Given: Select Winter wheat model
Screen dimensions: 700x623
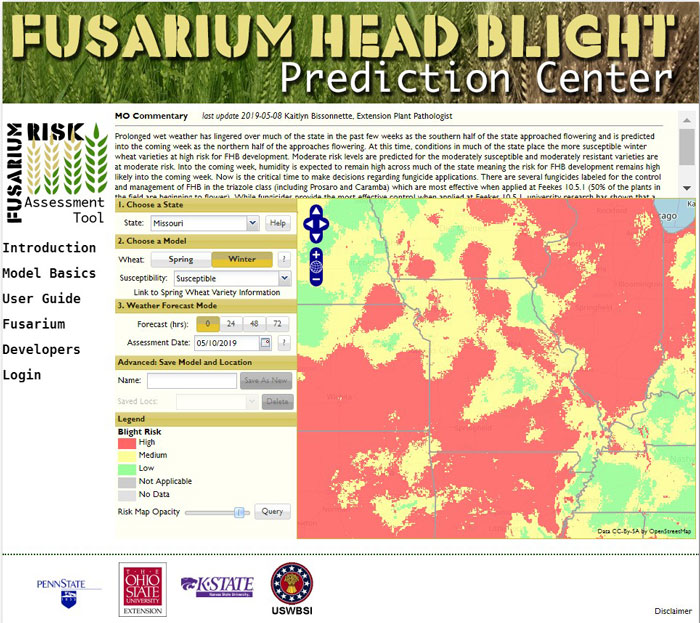Looking at the screenshot, I should [x=242, y=260].
